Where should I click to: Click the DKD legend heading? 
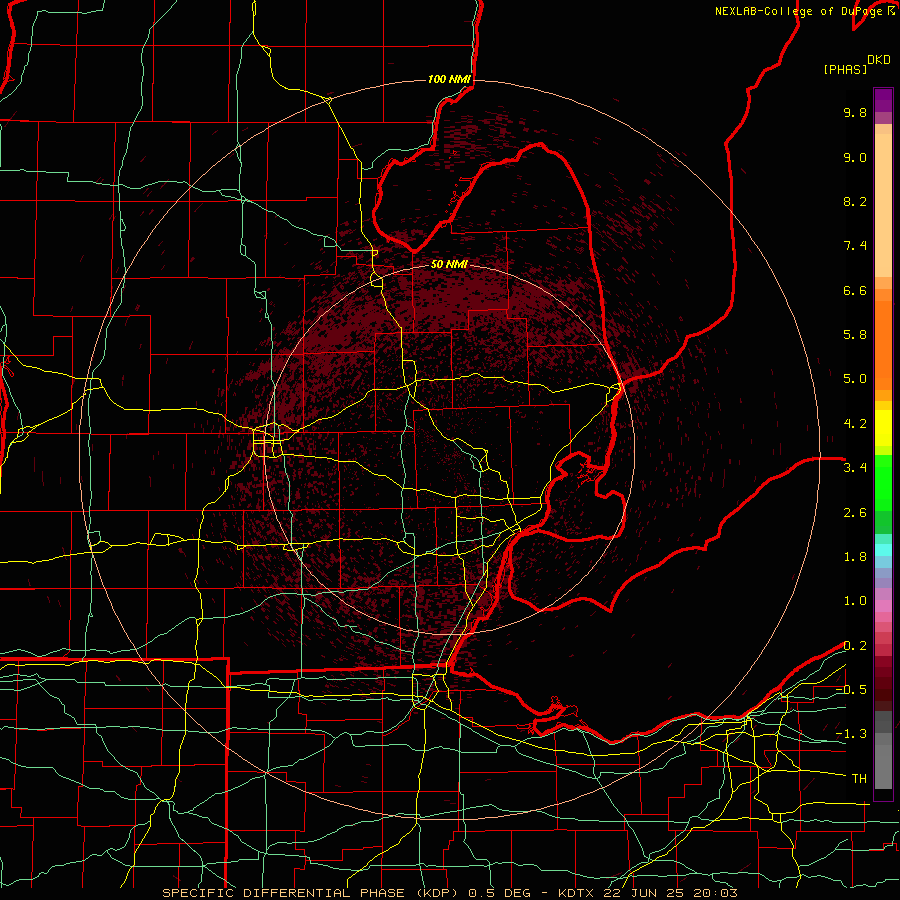[x=879, y=60]
